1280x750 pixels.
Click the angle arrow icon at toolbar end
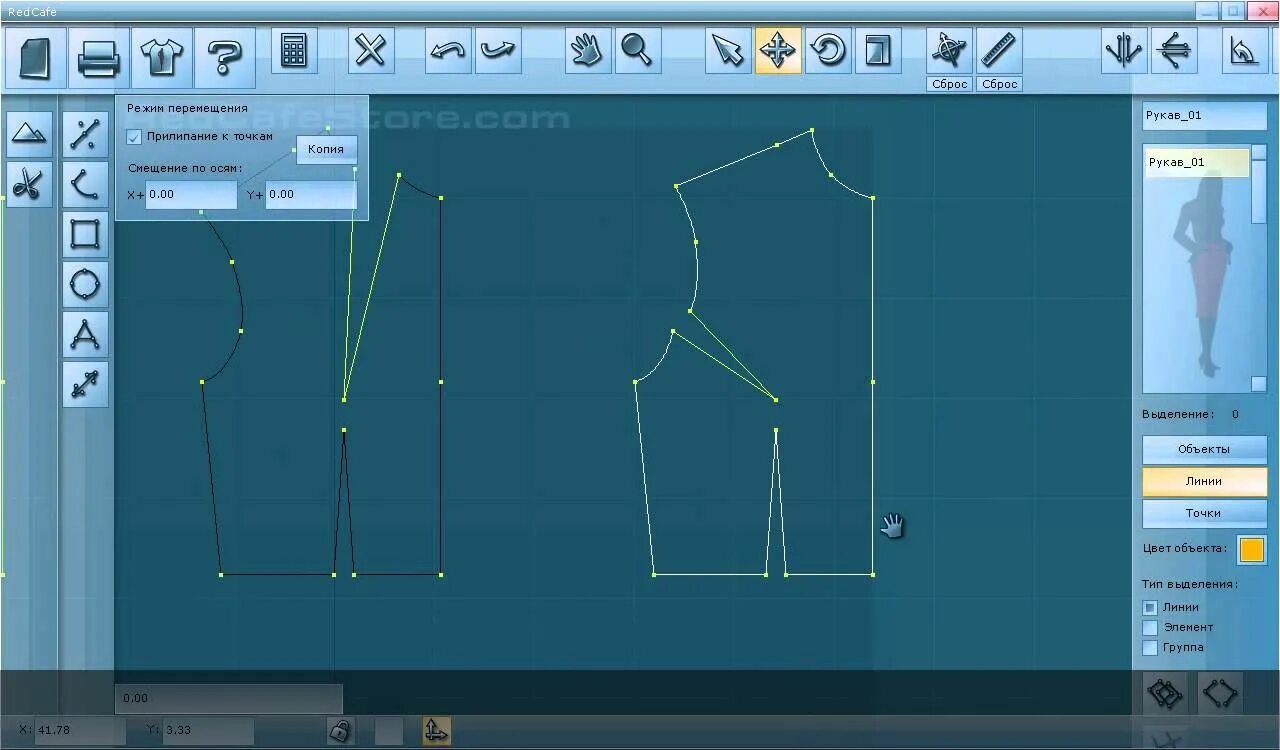[1245, 50]
